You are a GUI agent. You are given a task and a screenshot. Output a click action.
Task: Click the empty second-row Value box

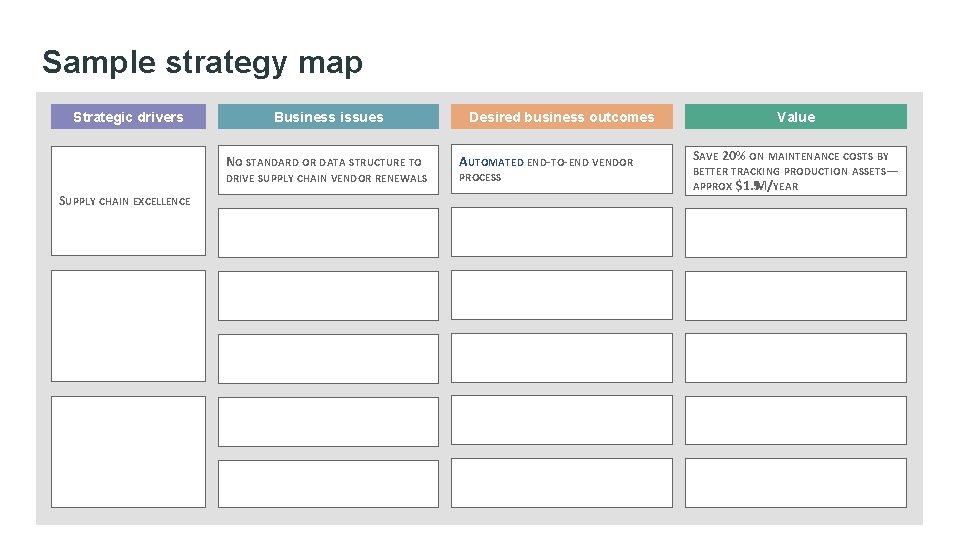click(795, 232)
